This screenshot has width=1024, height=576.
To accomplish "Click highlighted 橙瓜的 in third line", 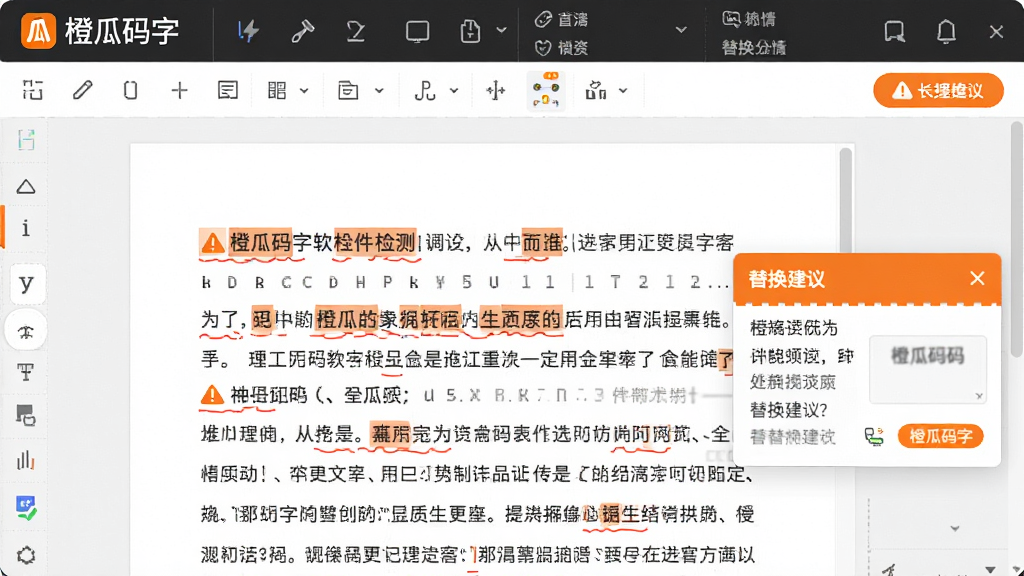I will click(x=347, y=319).
